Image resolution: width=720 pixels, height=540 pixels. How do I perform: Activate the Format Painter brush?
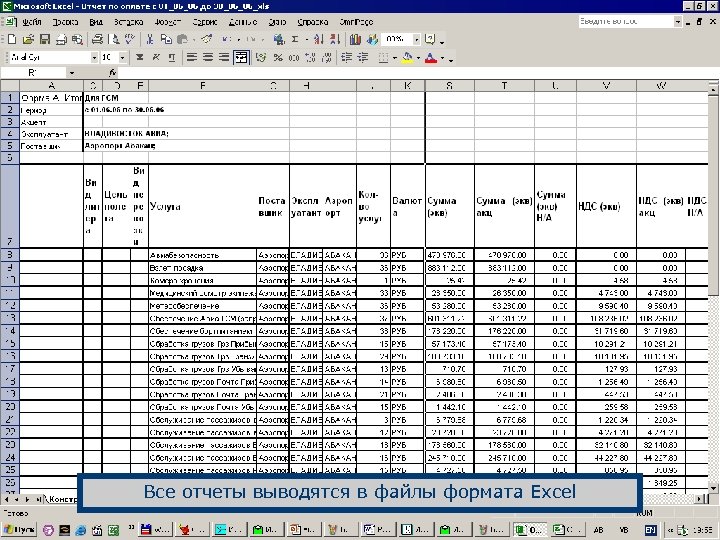(207, 39)
